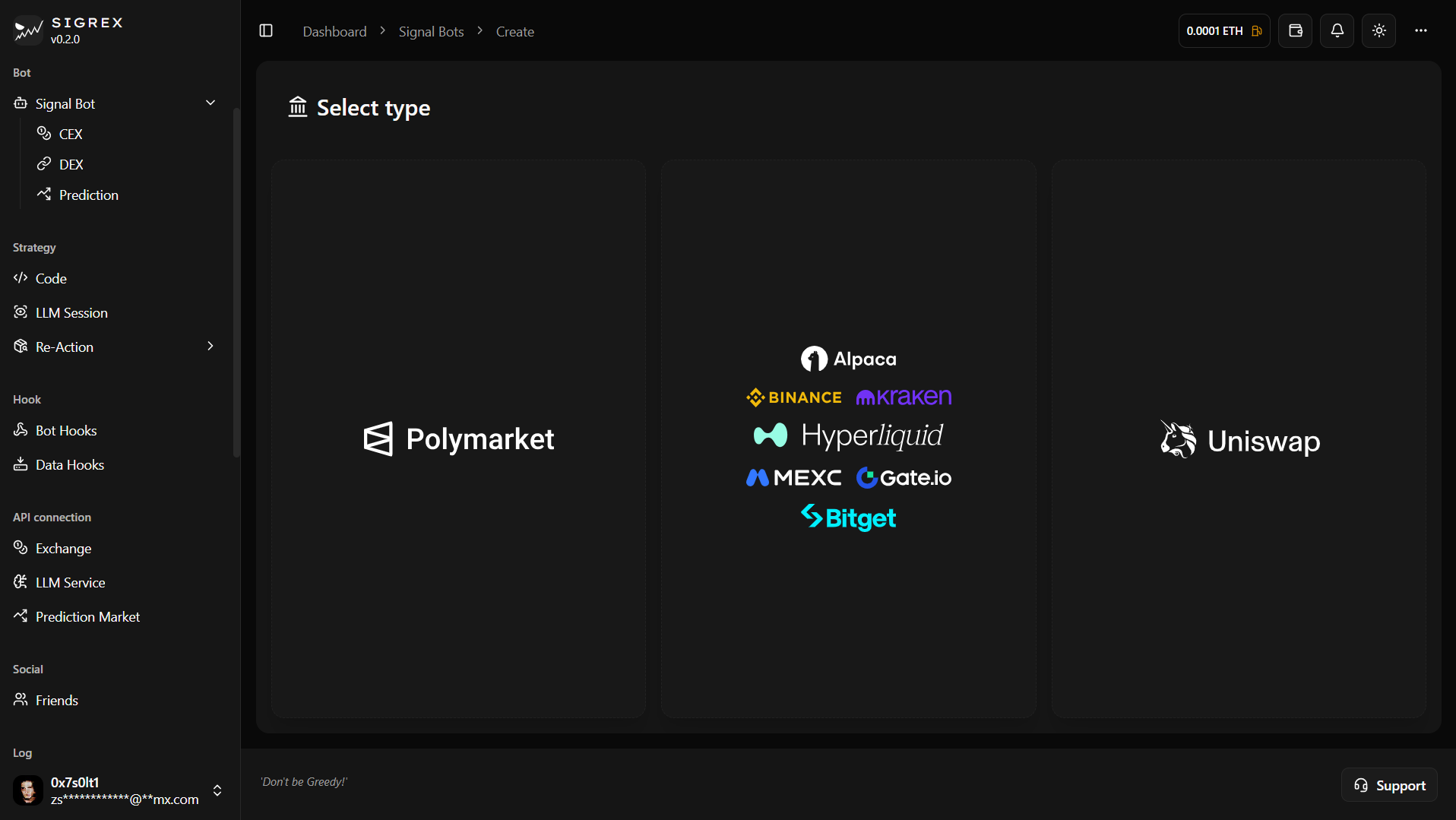Image resolution: width=1456 pixels, height=820 pixels.
Task: Go to Dashboard breadcrumb
Action: [334, 31]
